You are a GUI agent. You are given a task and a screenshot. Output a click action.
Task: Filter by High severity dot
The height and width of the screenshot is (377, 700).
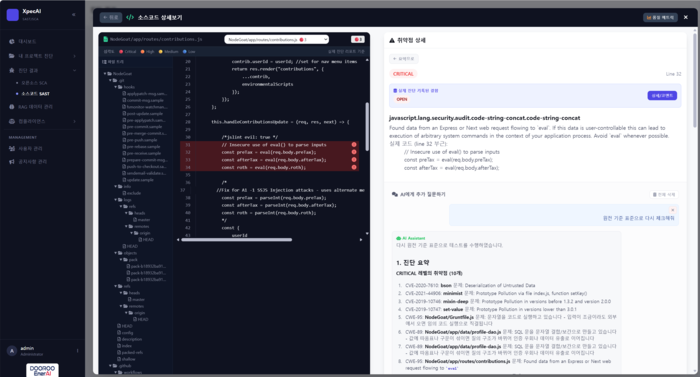click(x=142, y=52)
